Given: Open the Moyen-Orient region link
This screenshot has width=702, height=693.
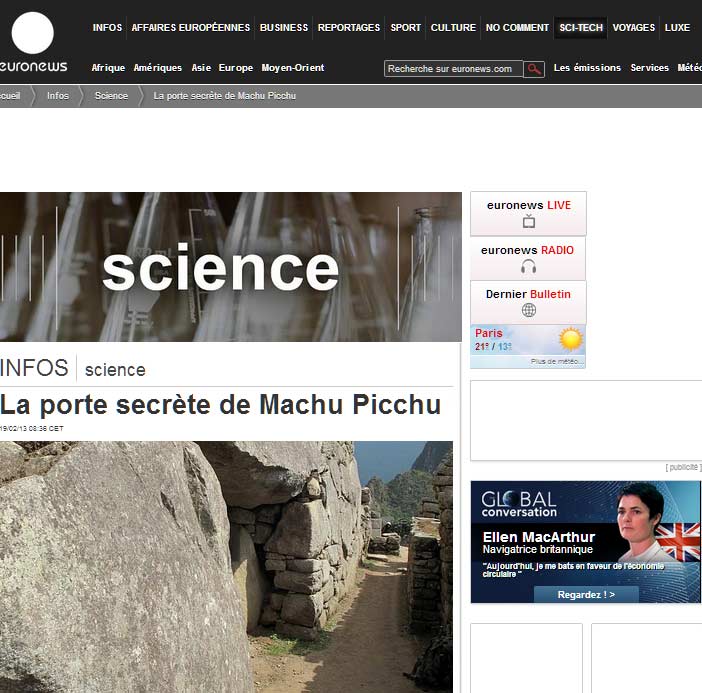Looking at the screenshot, I should 293,68.
